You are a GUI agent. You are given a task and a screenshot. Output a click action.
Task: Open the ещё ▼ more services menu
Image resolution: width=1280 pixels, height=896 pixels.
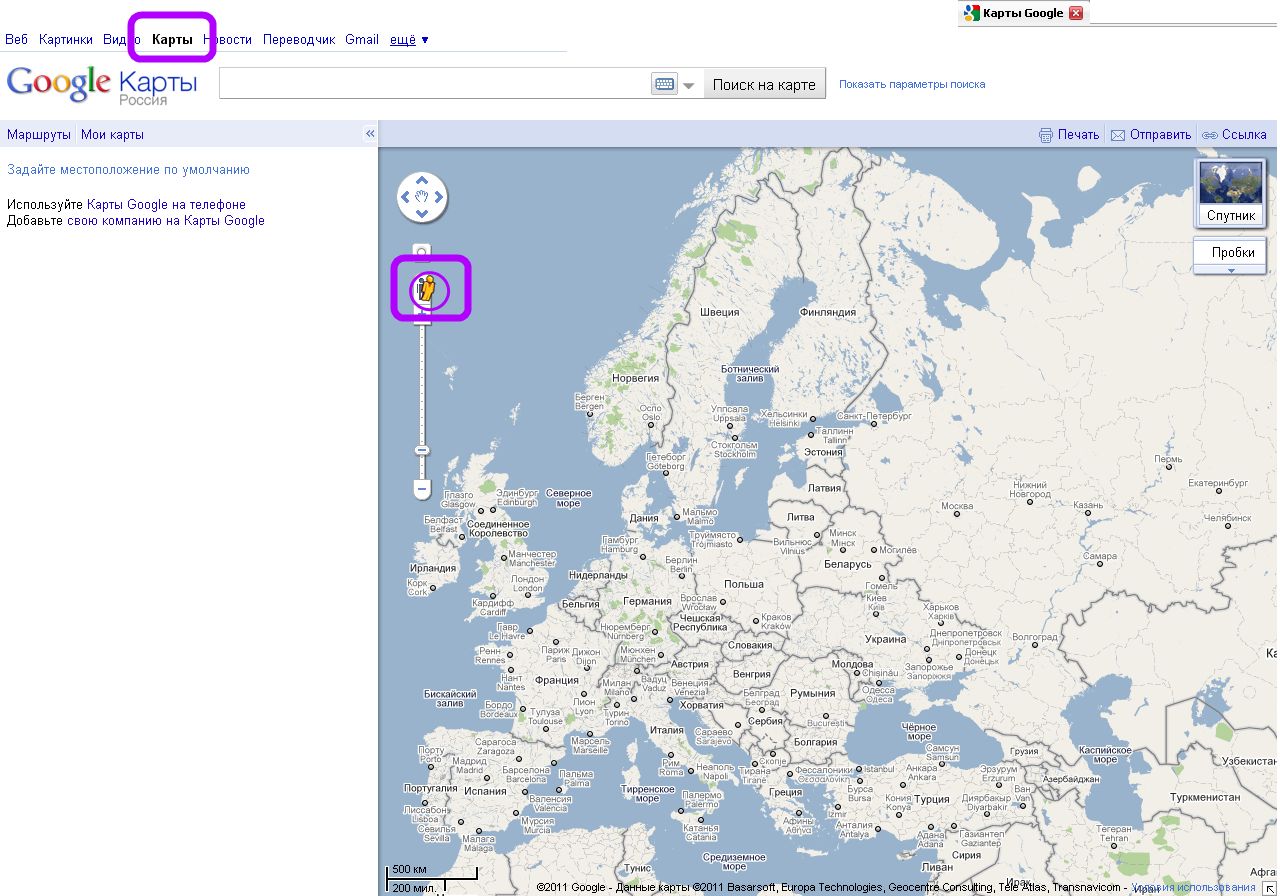point(409,40)
